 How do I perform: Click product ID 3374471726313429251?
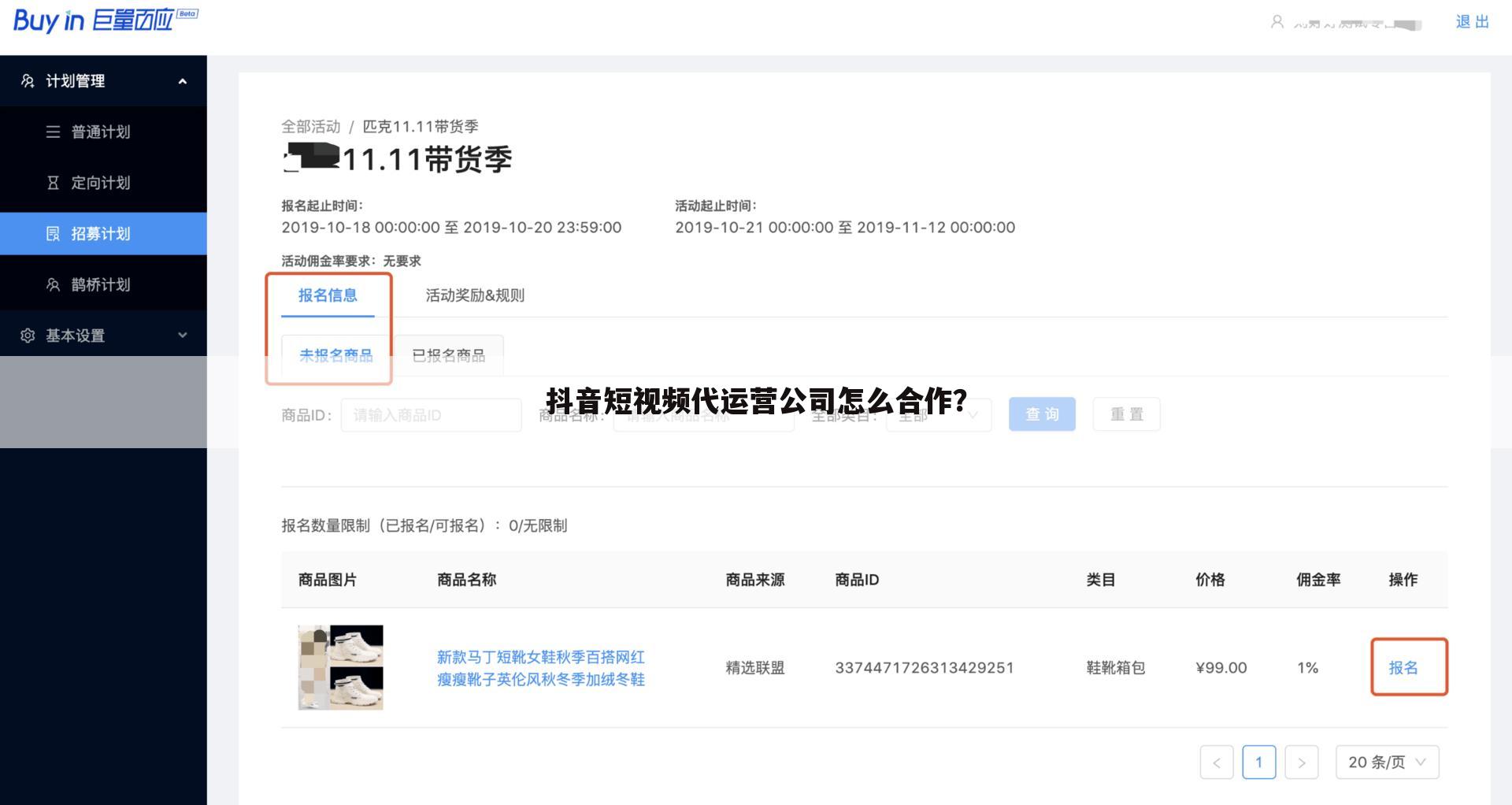coord(925,668)
